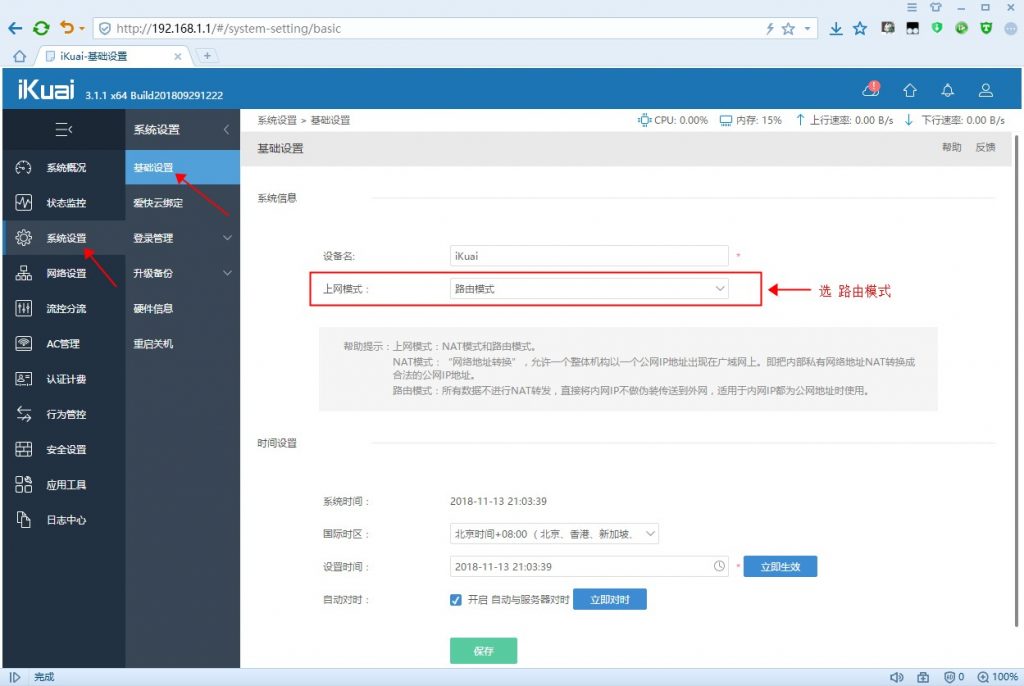Click the 设备名 input field
The width and height of the screenshot is (1024, 686).
[589, 256]
